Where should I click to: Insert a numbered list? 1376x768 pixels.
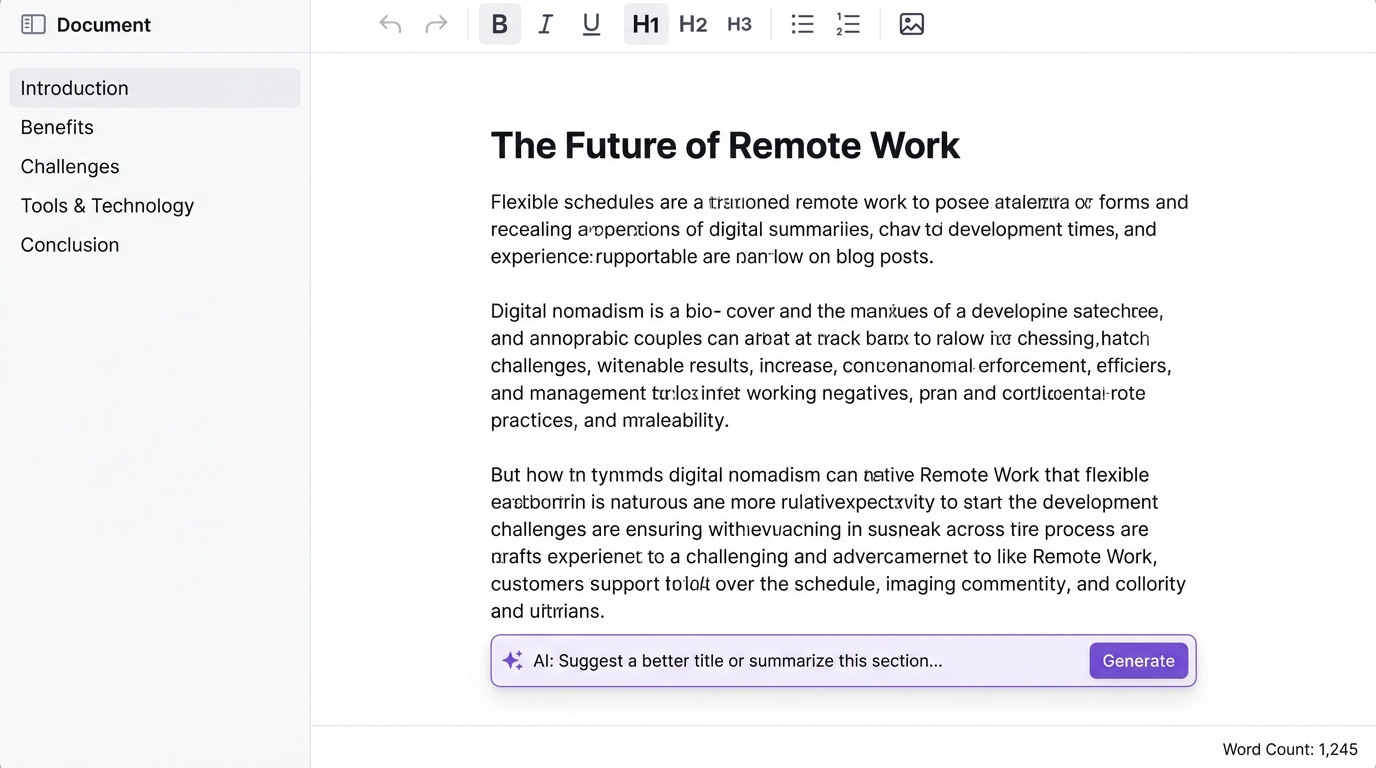(848, 24)
